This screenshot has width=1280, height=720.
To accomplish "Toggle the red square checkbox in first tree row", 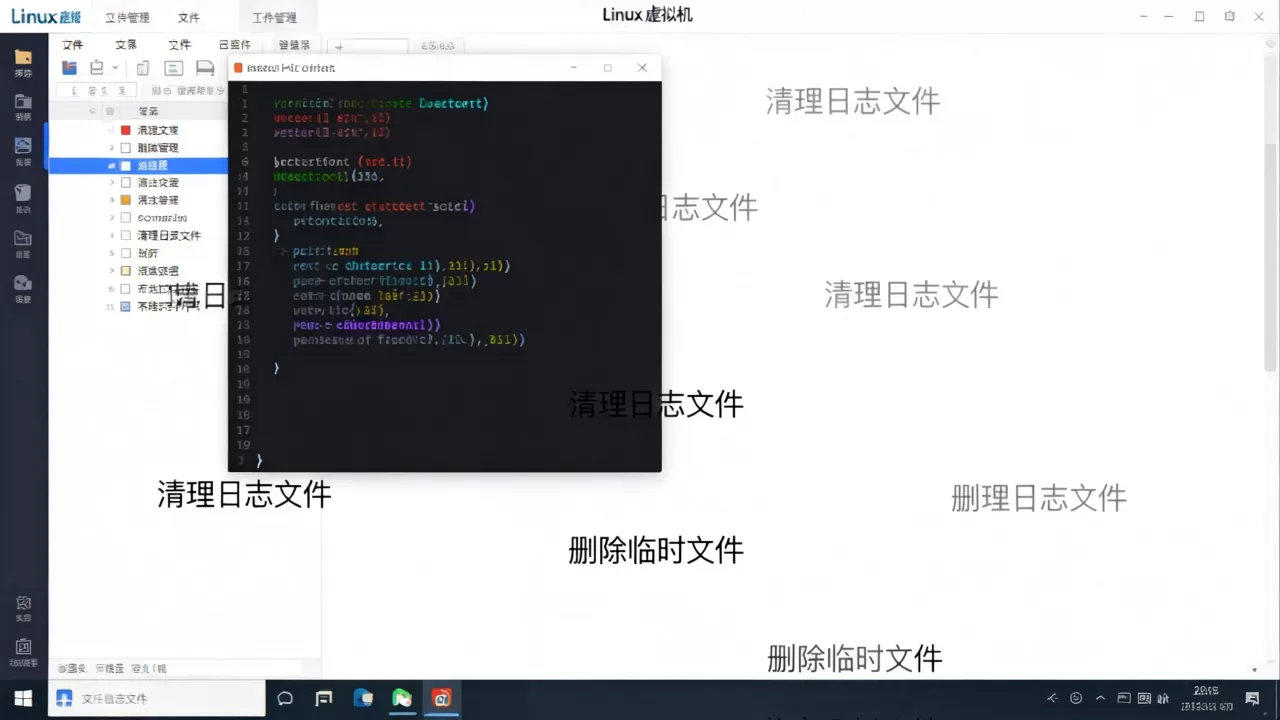I will point(125,130).
